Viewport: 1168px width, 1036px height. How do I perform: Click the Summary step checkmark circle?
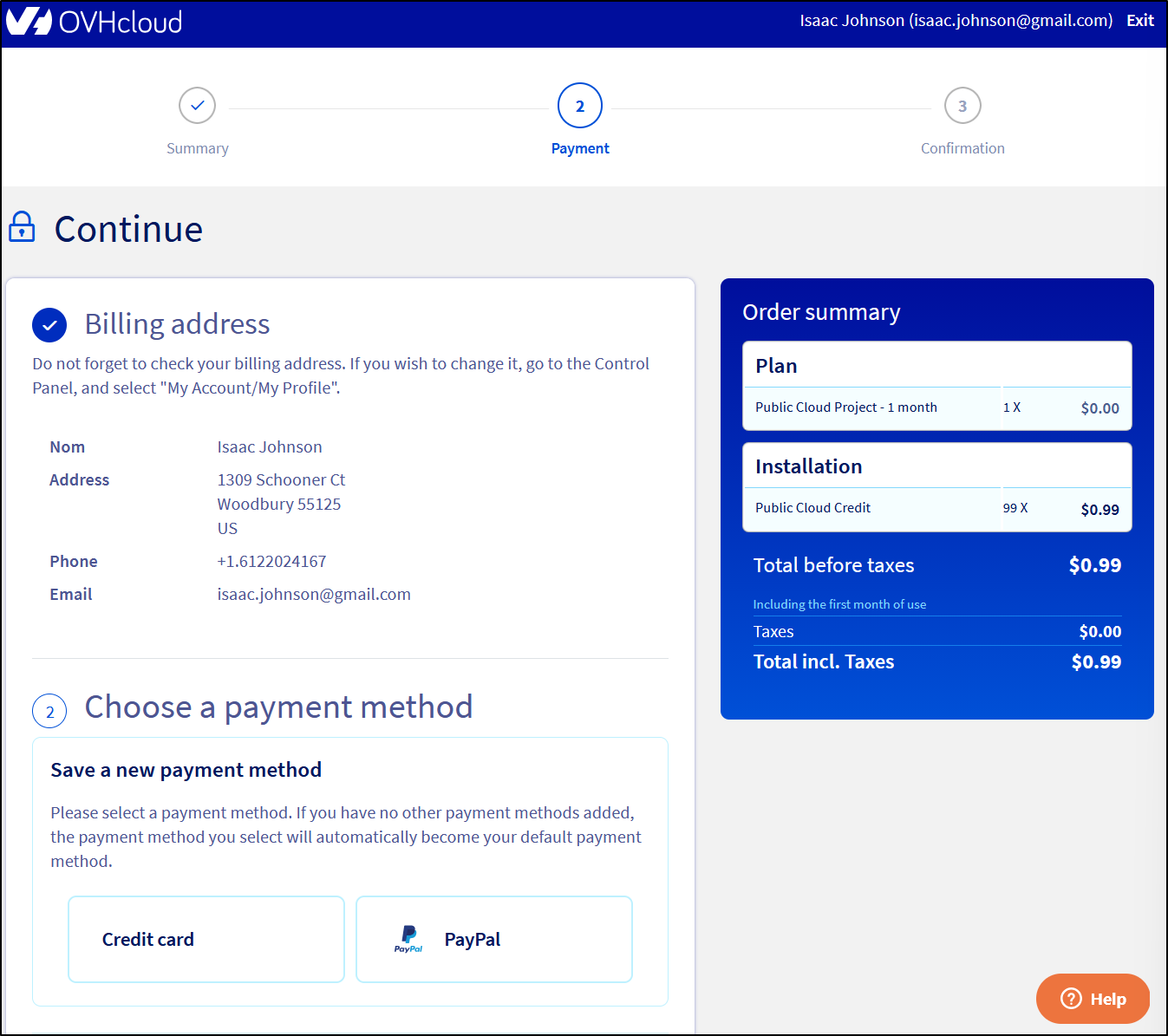[197, 106]
